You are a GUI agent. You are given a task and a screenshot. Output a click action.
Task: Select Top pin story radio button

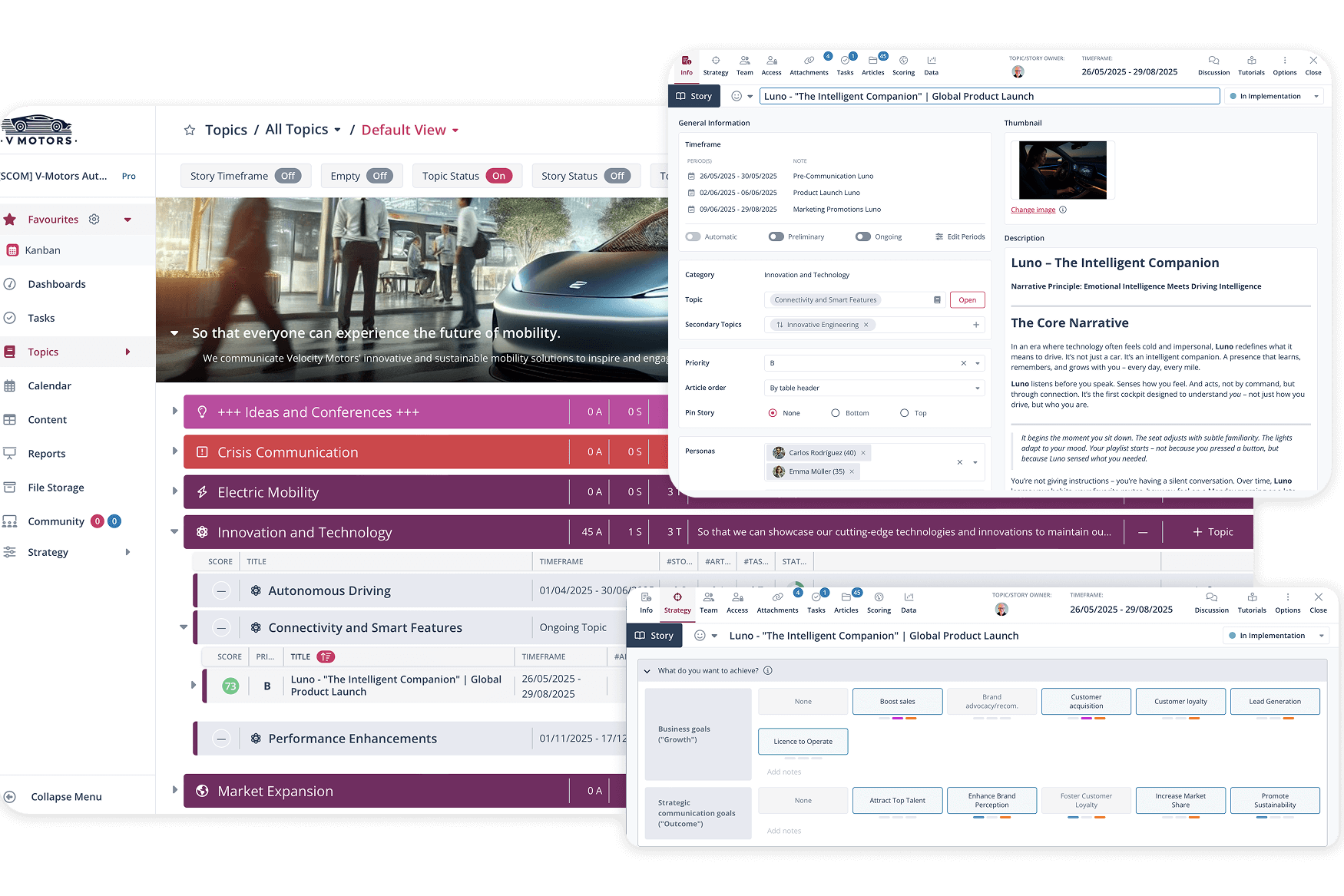(x=904, y=413)
